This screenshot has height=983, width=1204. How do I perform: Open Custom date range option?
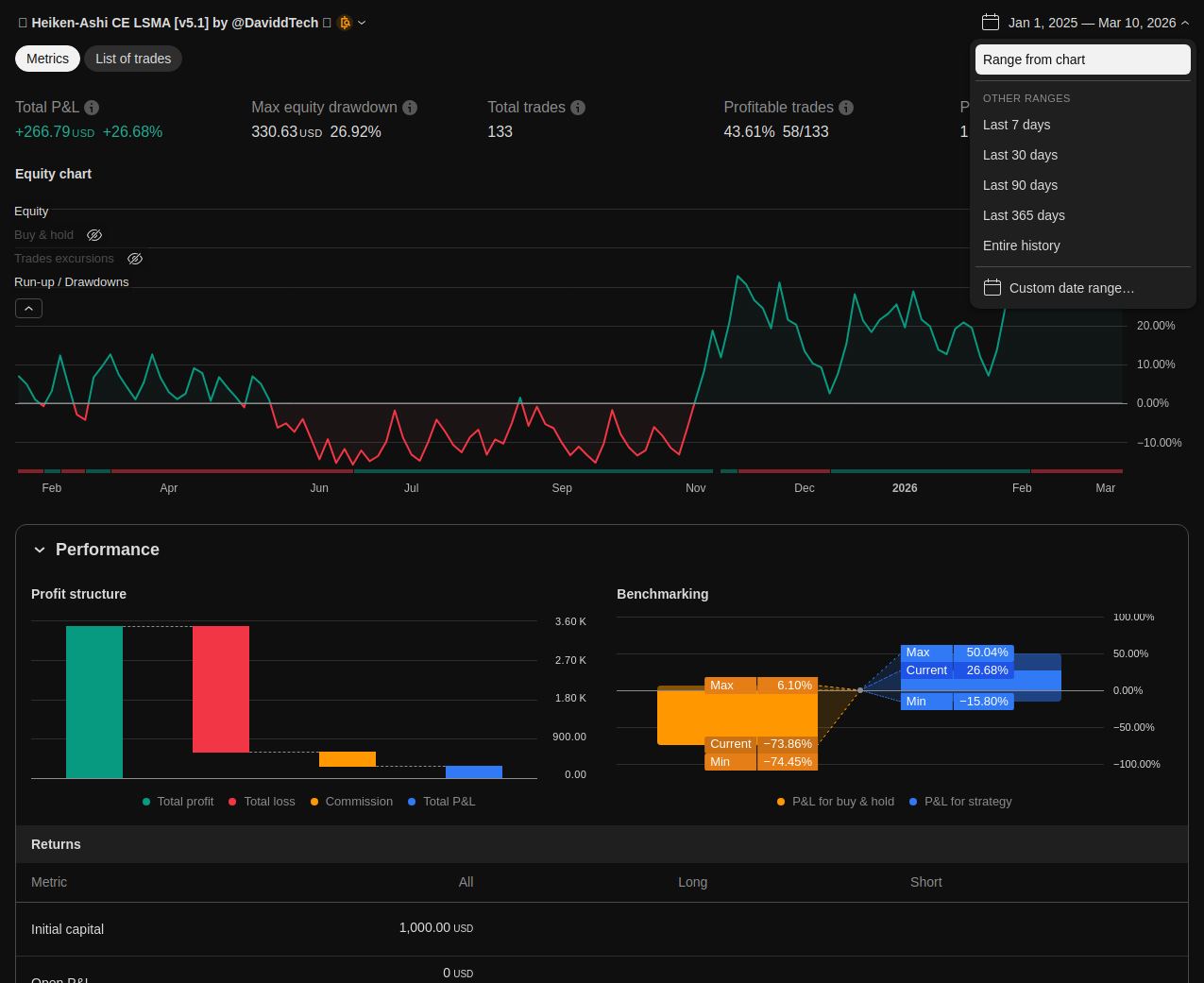pos(1071,288)
